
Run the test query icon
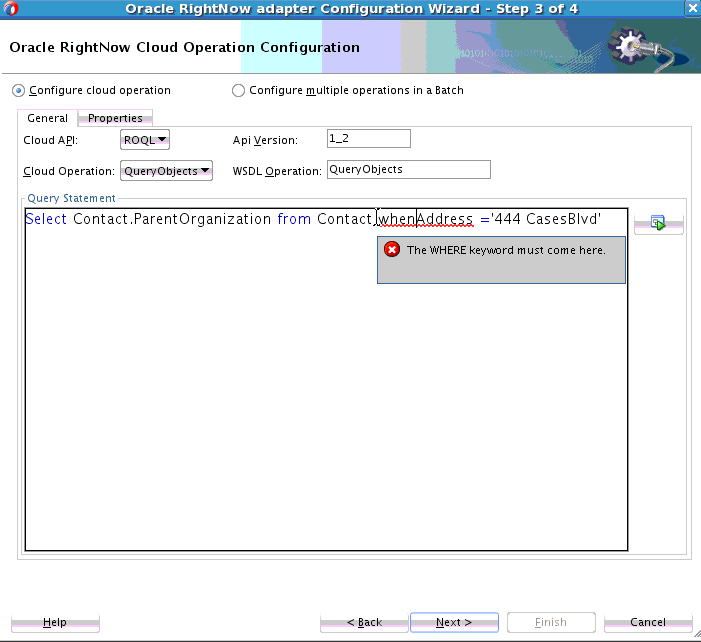coord(659,223)
